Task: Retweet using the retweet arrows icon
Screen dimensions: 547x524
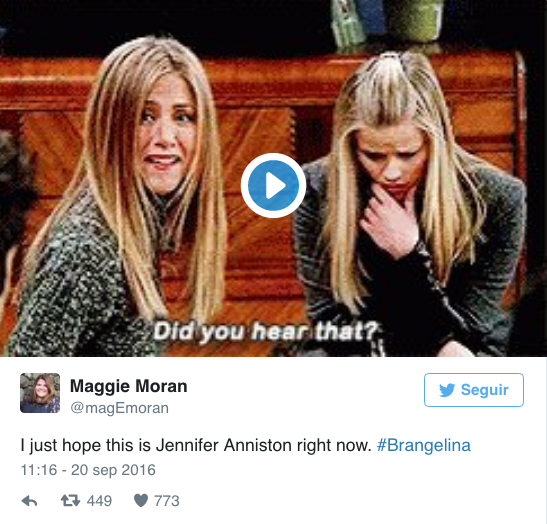Action: (x=70, y=501)
